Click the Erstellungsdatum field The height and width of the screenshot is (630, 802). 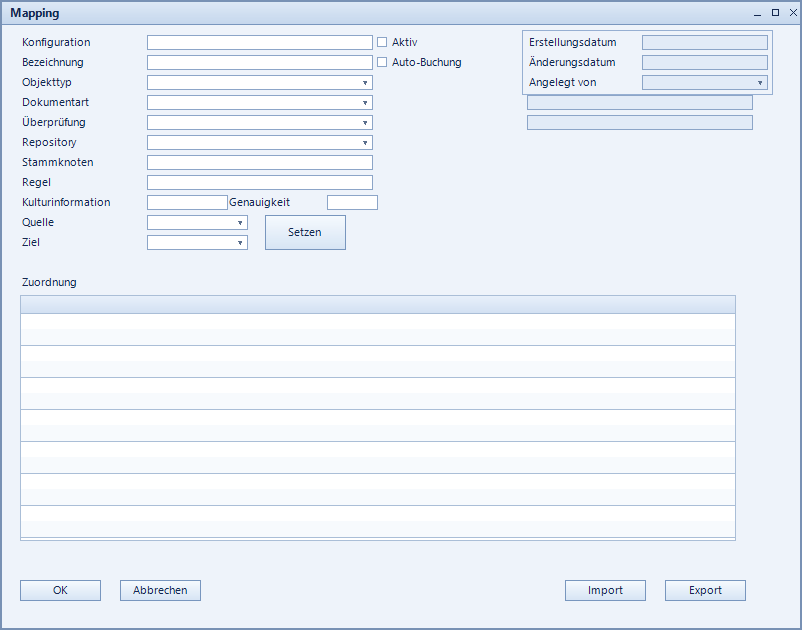[x=705, y=42]
